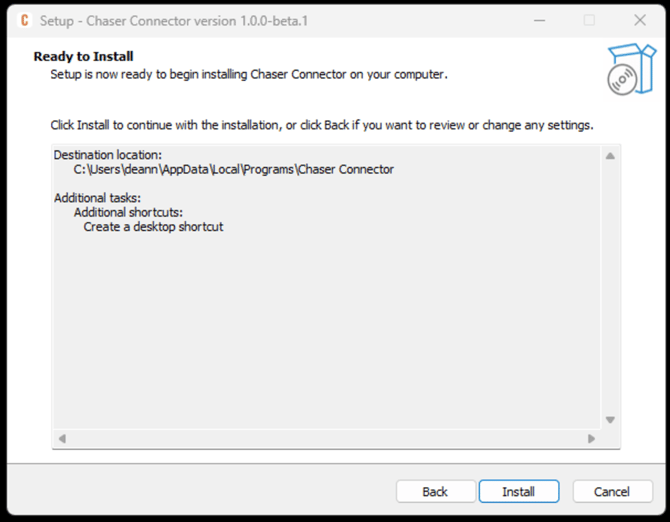
Task: Go Back to the previous setup step
Action: [x=435, y=491]
